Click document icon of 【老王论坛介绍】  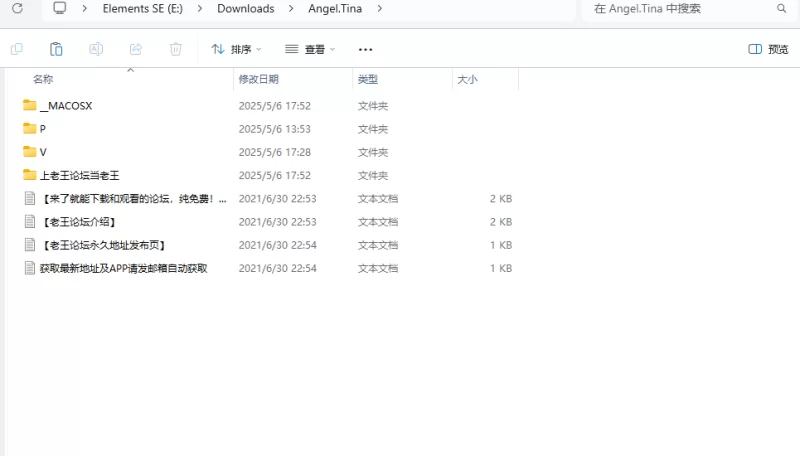pyautogui.click(x=30, y=221)
